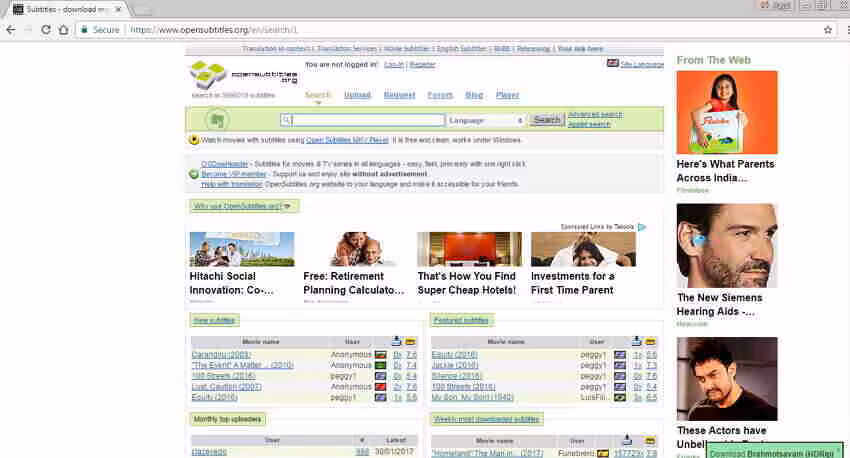Click download icon in Weekly most downloaded header
Viewport: 850px width, 458px height.
[627, 440]
